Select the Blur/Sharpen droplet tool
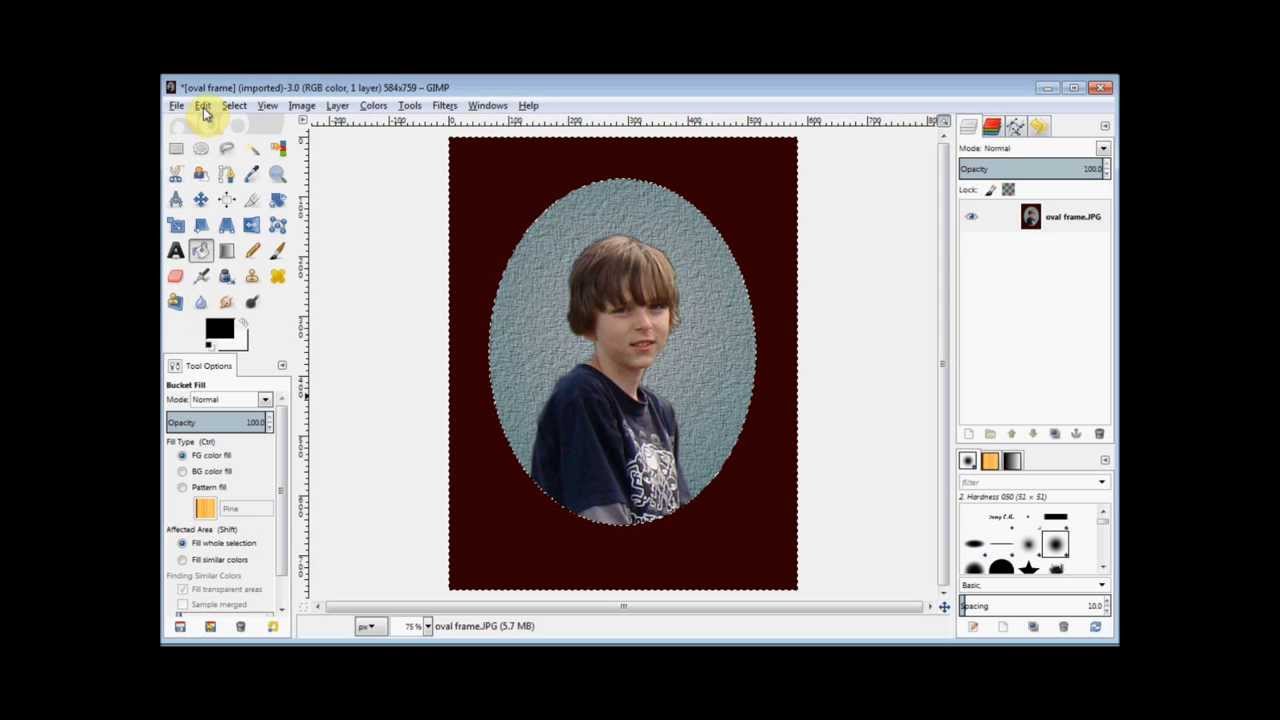Screen dimensions: 1280x720 201,302
